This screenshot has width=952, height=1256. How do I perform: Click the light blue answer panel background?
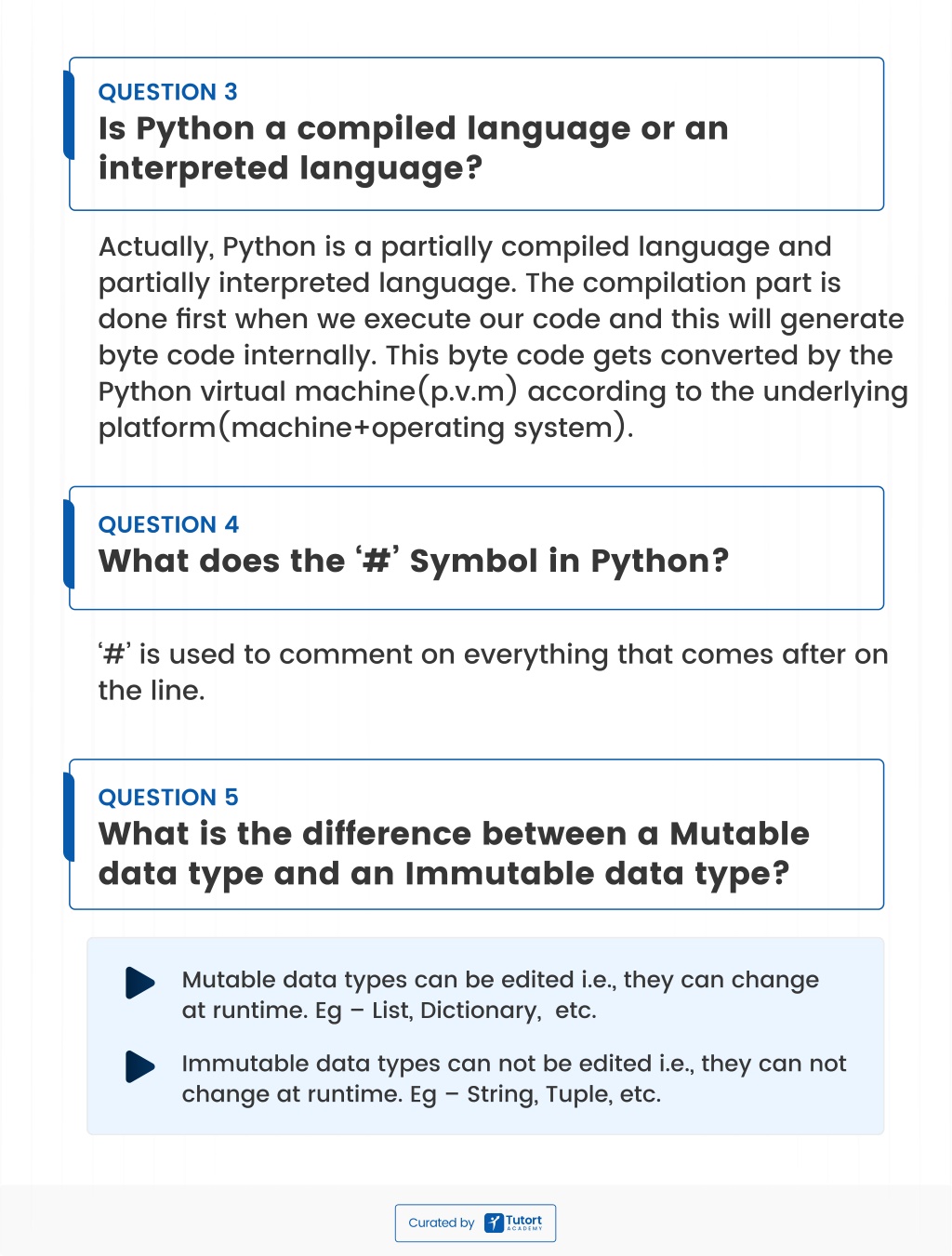click(x=484, y=1036)
